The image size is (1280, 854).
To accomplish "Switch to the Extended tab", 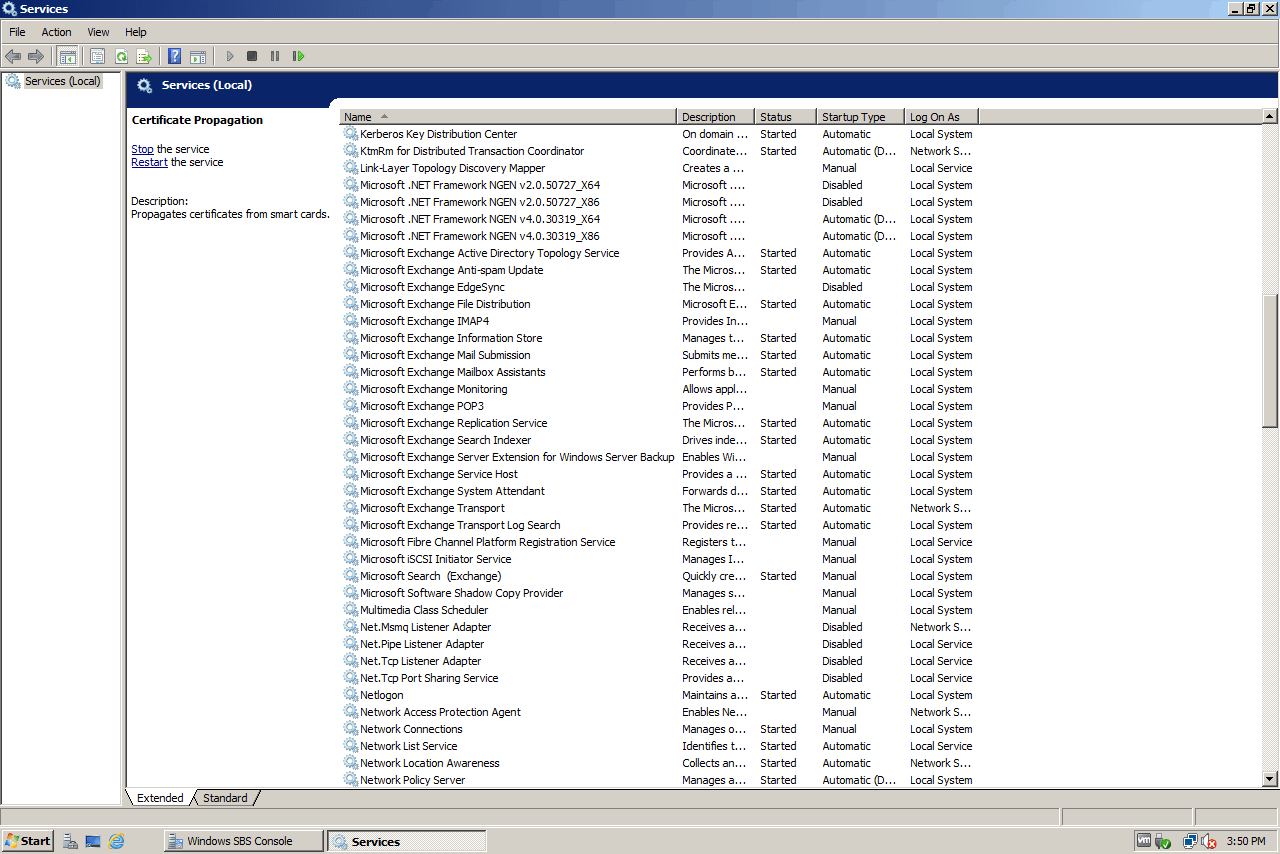I will 160,798.
